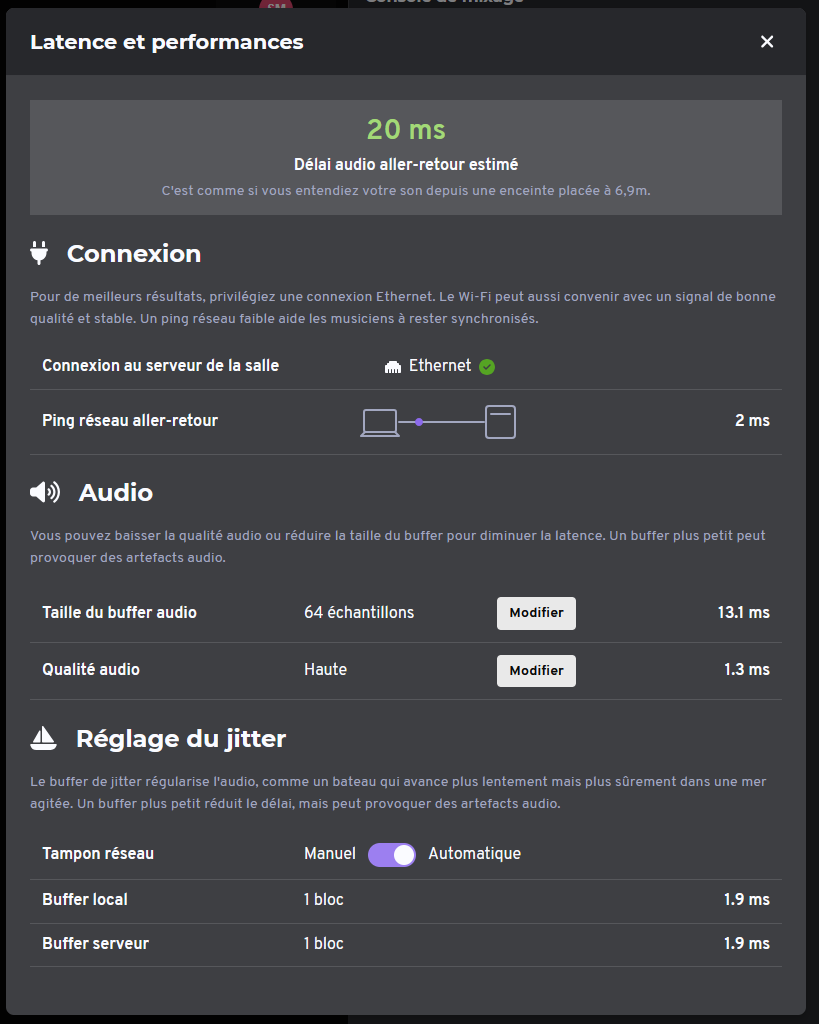Click Modifier for Qualité audio
Image resolution: width=819 pixels, height=1024 pixels.
(536, 671)
